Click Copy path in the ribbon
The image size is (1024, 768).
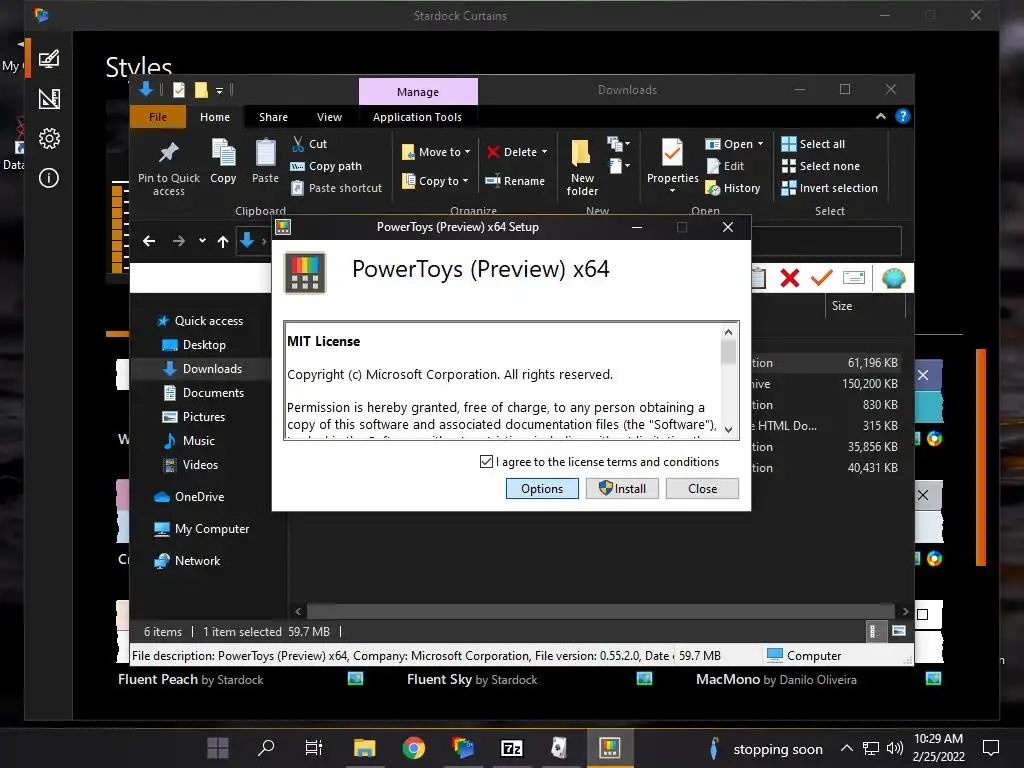326,166
